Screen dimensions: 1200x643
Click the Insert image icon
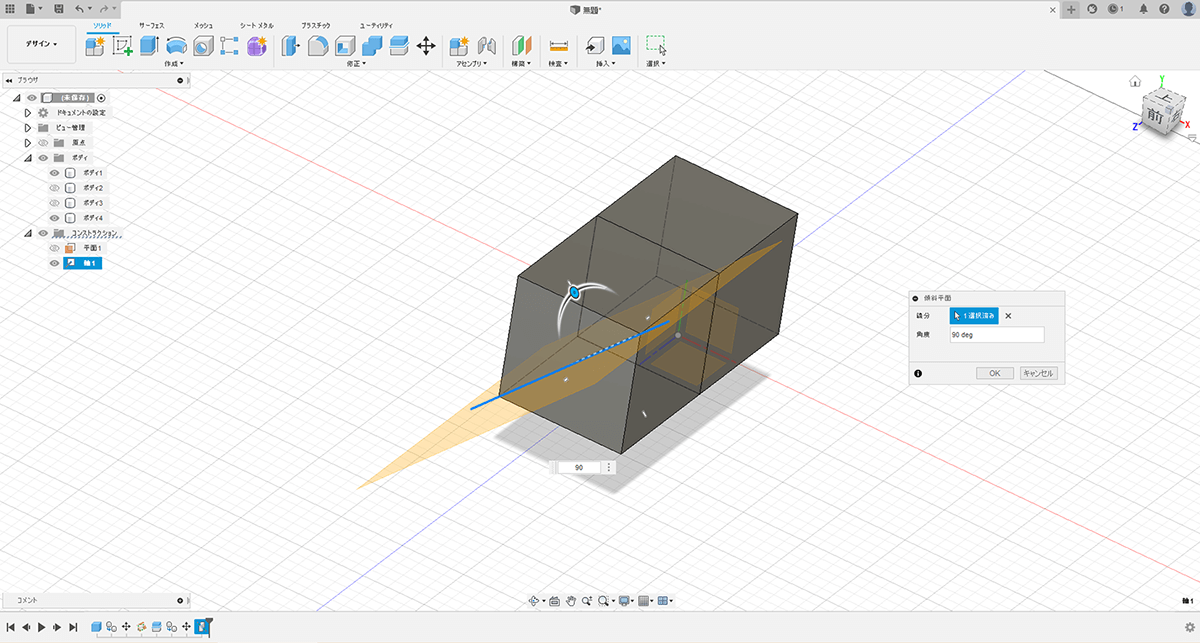click(621, 45)
